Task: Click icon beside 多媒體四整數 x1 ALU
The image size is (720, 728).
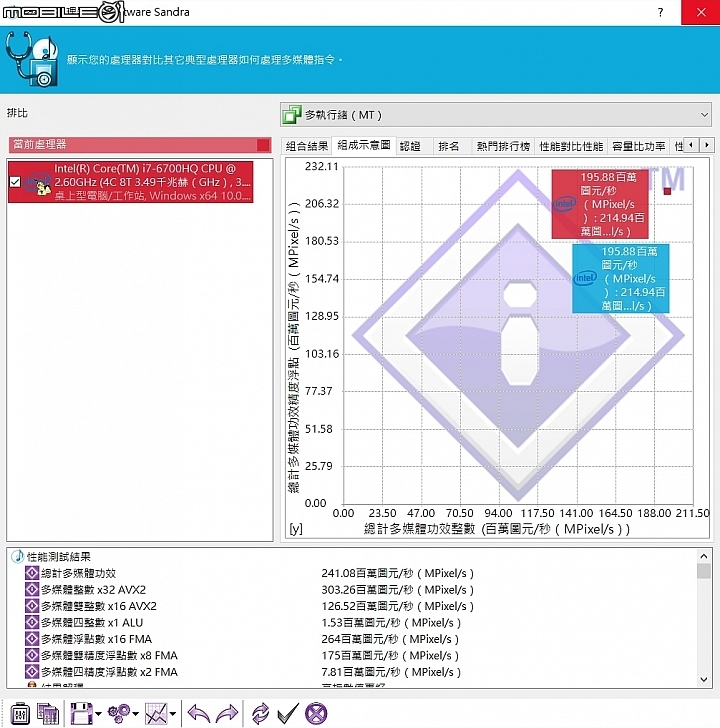Action: pos(32,622)
